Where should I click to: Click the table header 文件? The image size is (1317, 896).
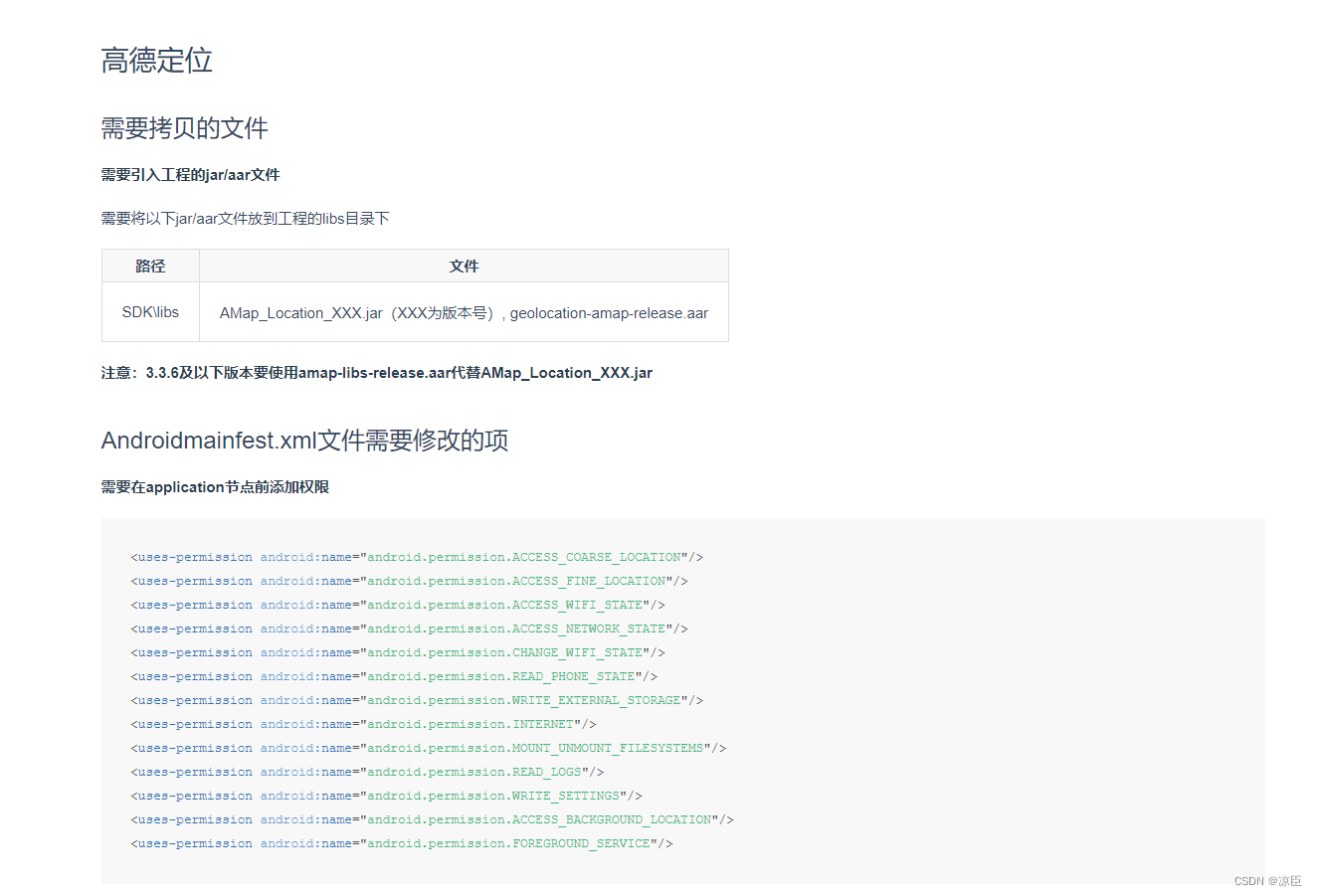(464, 266)
